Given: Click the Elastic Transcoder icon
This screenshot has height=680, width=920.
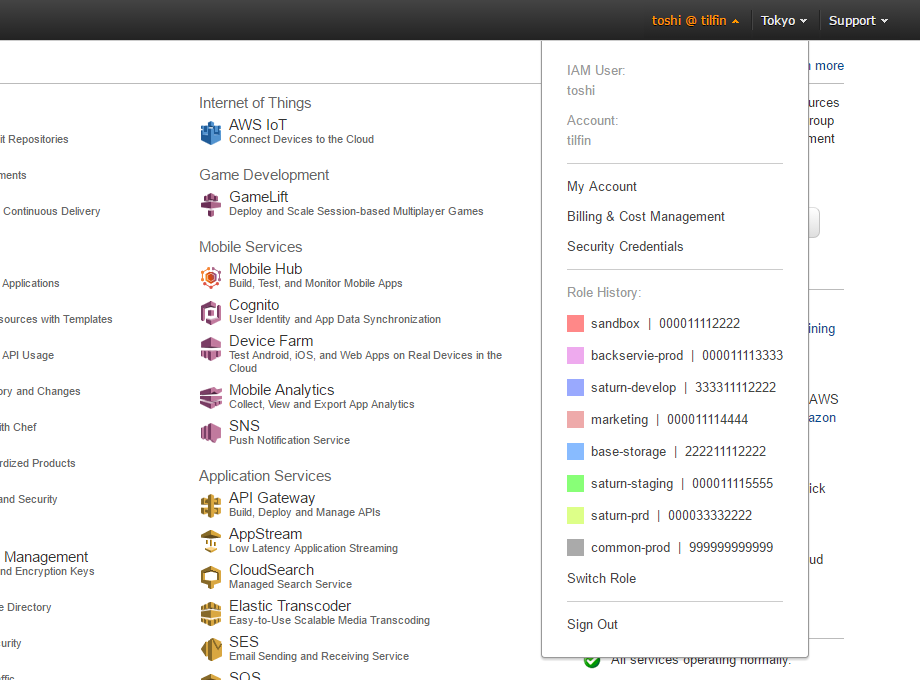Looking at the screenshot, I should click(x=211, y=612).
